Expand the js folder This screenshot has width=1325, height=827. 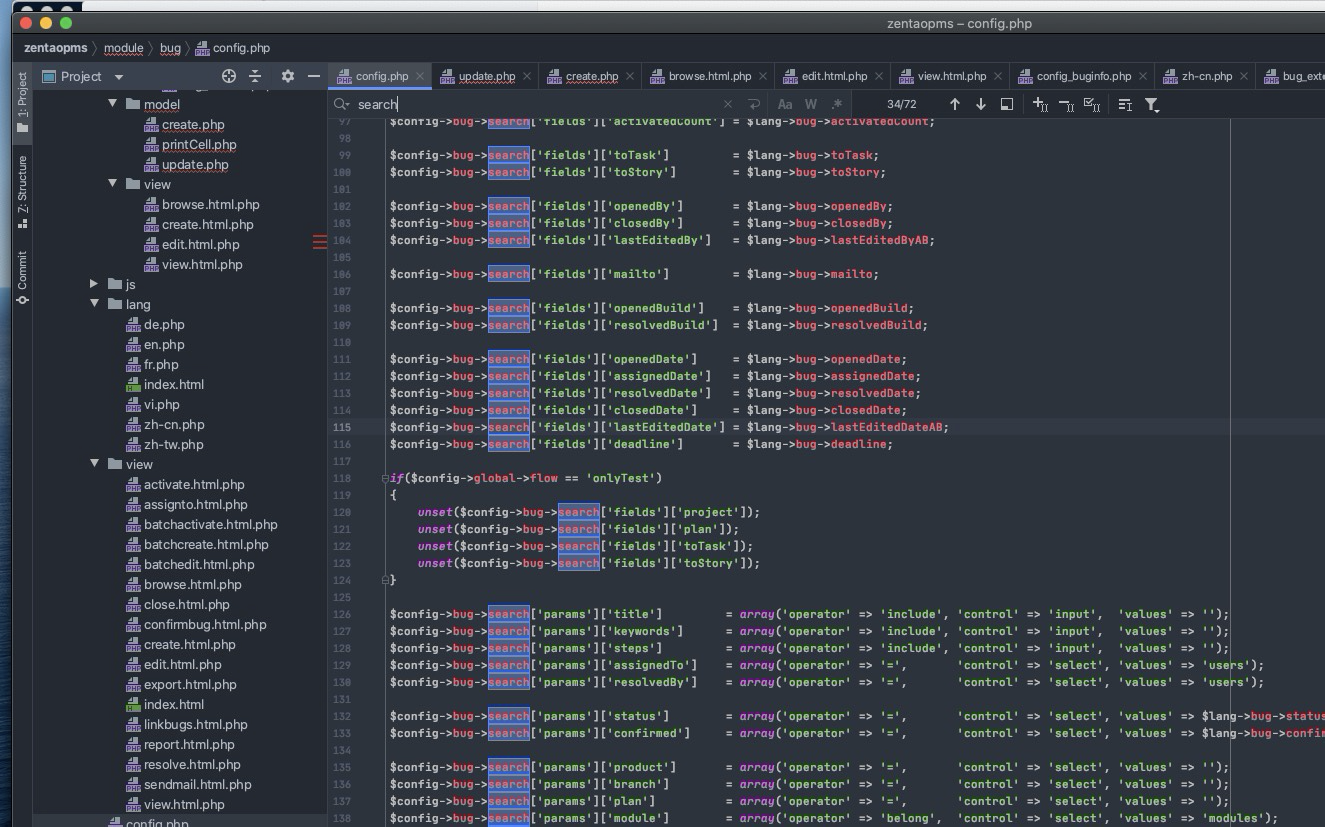pos(94,284)
